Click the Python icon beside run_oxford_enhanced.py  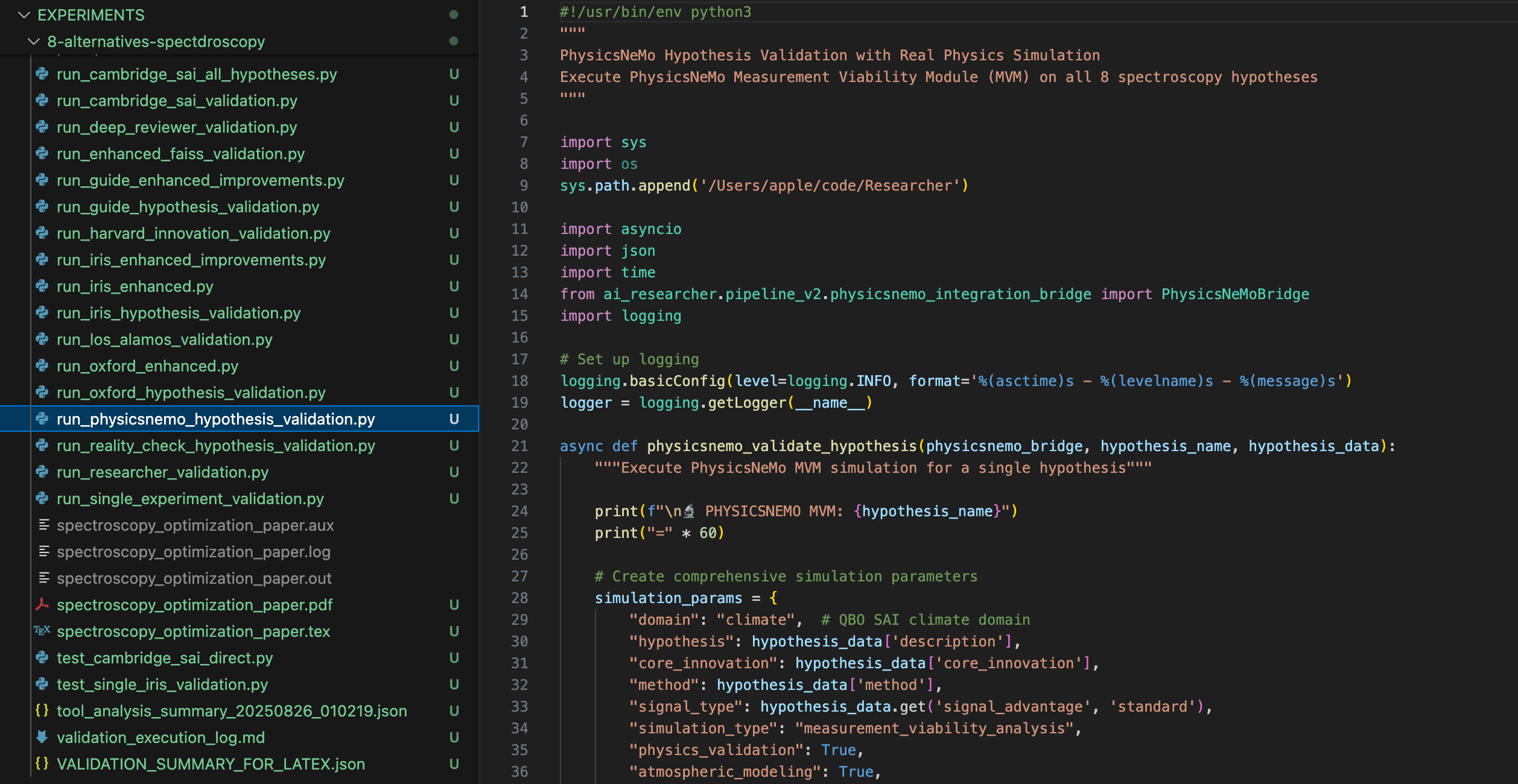coord(42,365)
